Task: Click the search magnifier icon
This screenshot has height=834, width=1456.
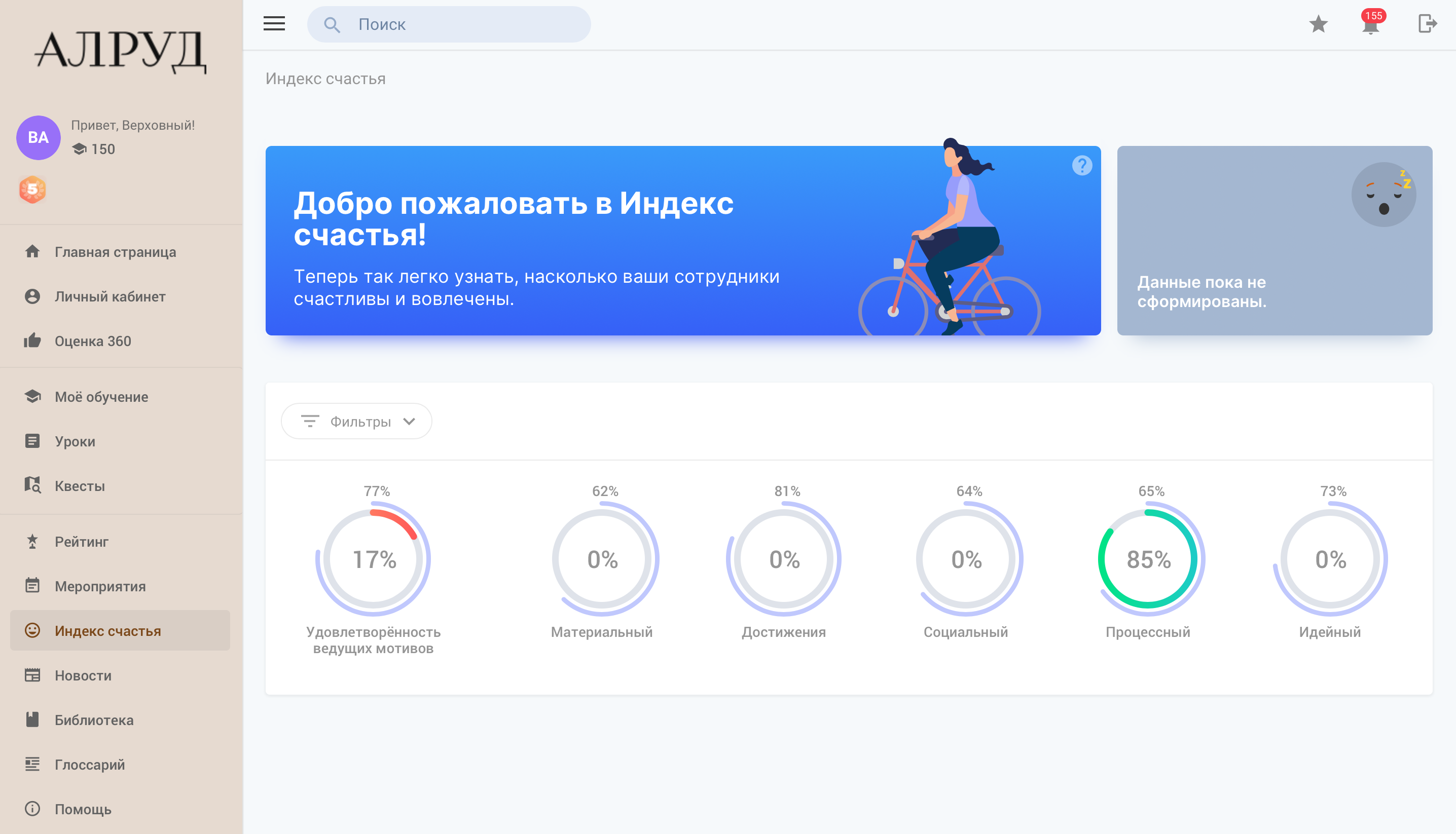Action: pos(332,25)
